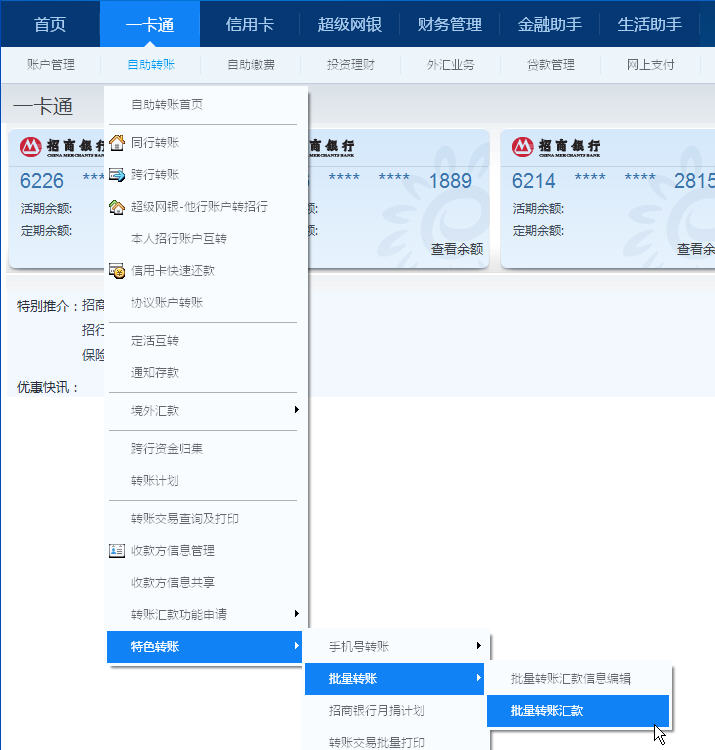Click the bank logo on the 6226 card
This screenshot has height=750, width=715.
pos(61,148)
